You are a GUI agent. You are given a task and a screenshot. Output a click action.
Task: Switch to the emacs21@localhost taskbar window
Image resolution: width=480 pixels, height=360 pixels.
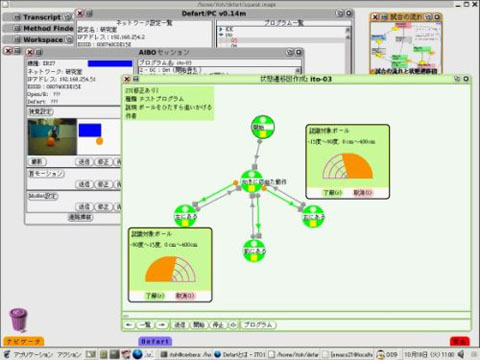coord(348,354)
